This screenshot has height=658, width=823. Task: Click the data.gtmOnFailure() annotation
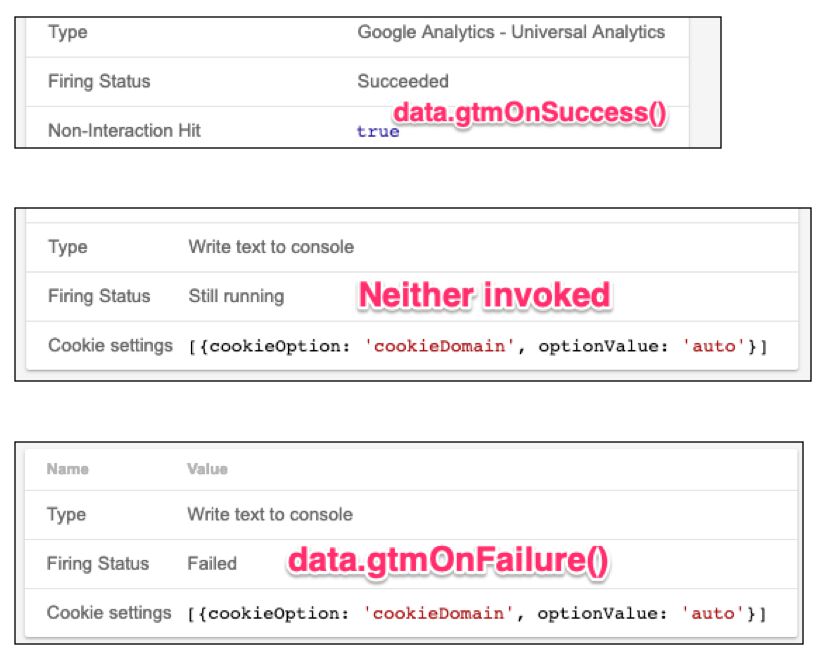coord(448,560)
